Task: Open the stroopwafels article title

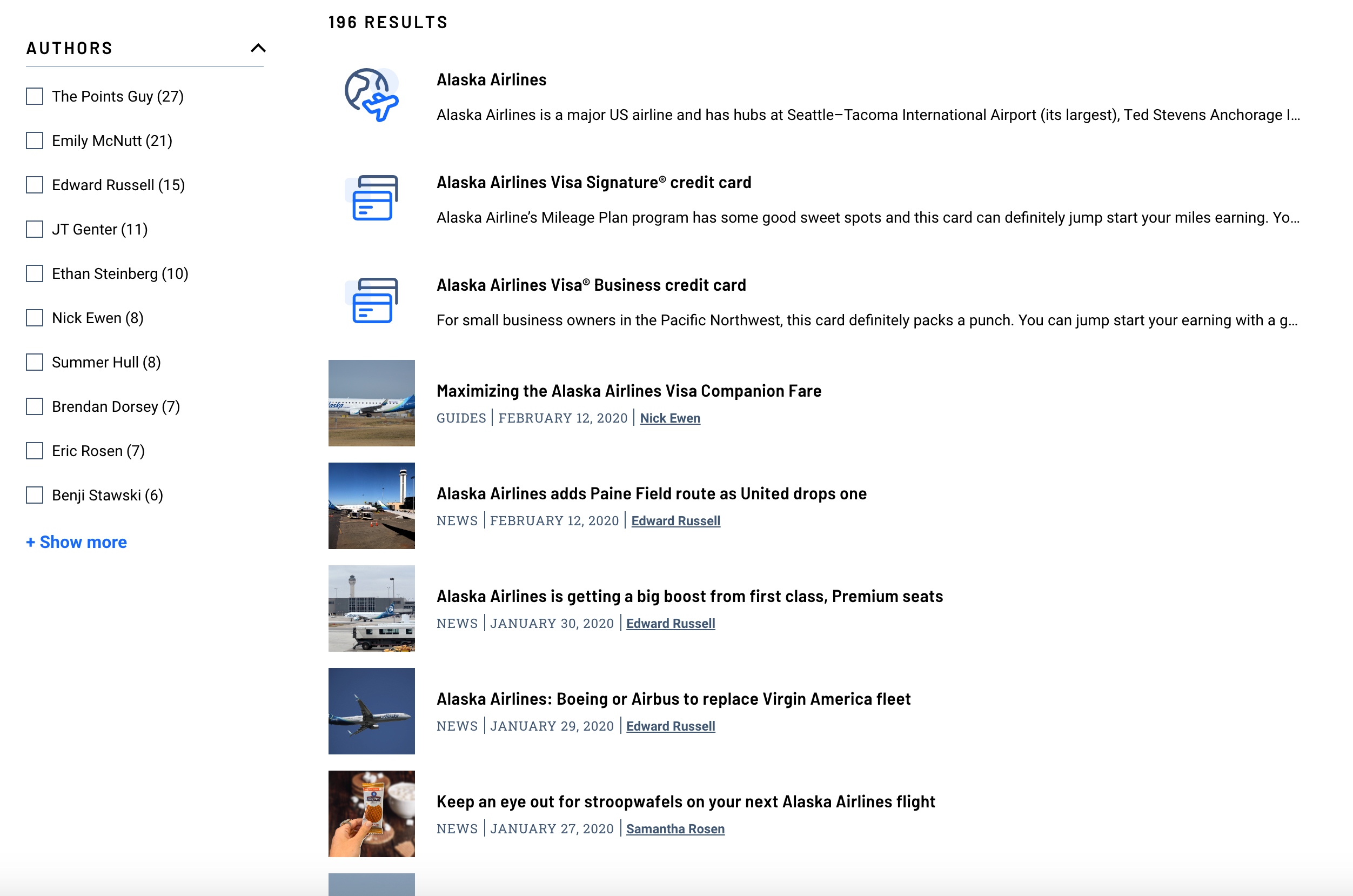Action: click(x=686, y=801)
